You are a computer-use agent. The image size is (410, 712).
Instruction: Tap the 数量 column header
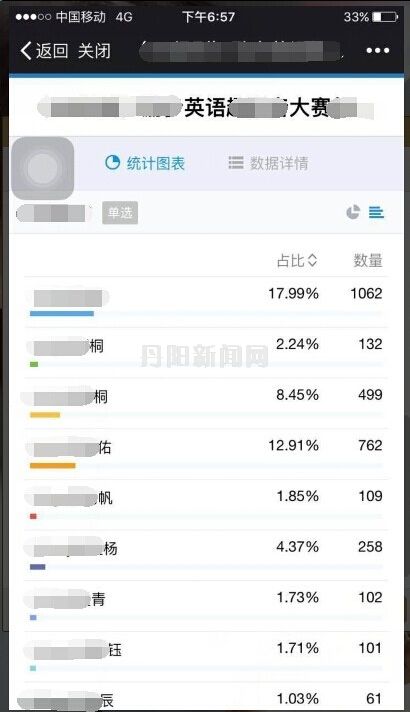(x=368, y=260)
